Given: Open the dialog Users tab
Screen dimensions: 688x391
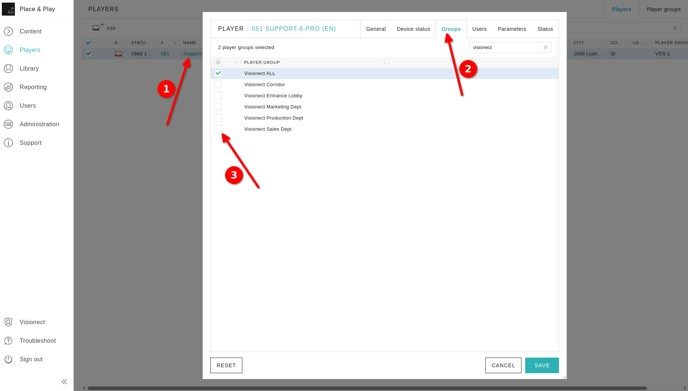Looking at the screenshot, I should tap(479, 29).
